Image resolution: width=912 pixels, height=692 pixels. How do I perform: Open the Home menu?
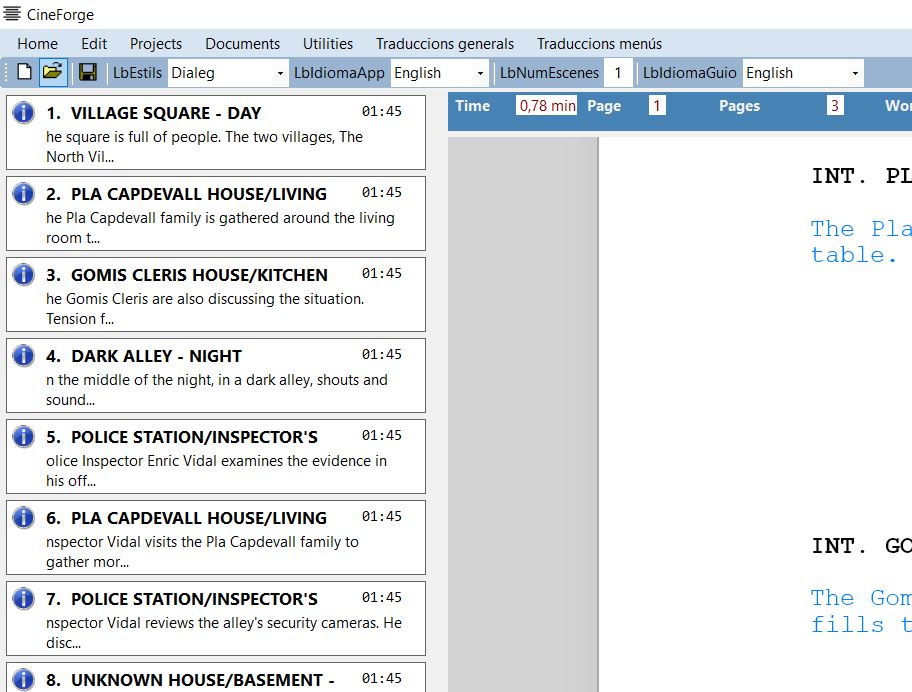(37, 44)
